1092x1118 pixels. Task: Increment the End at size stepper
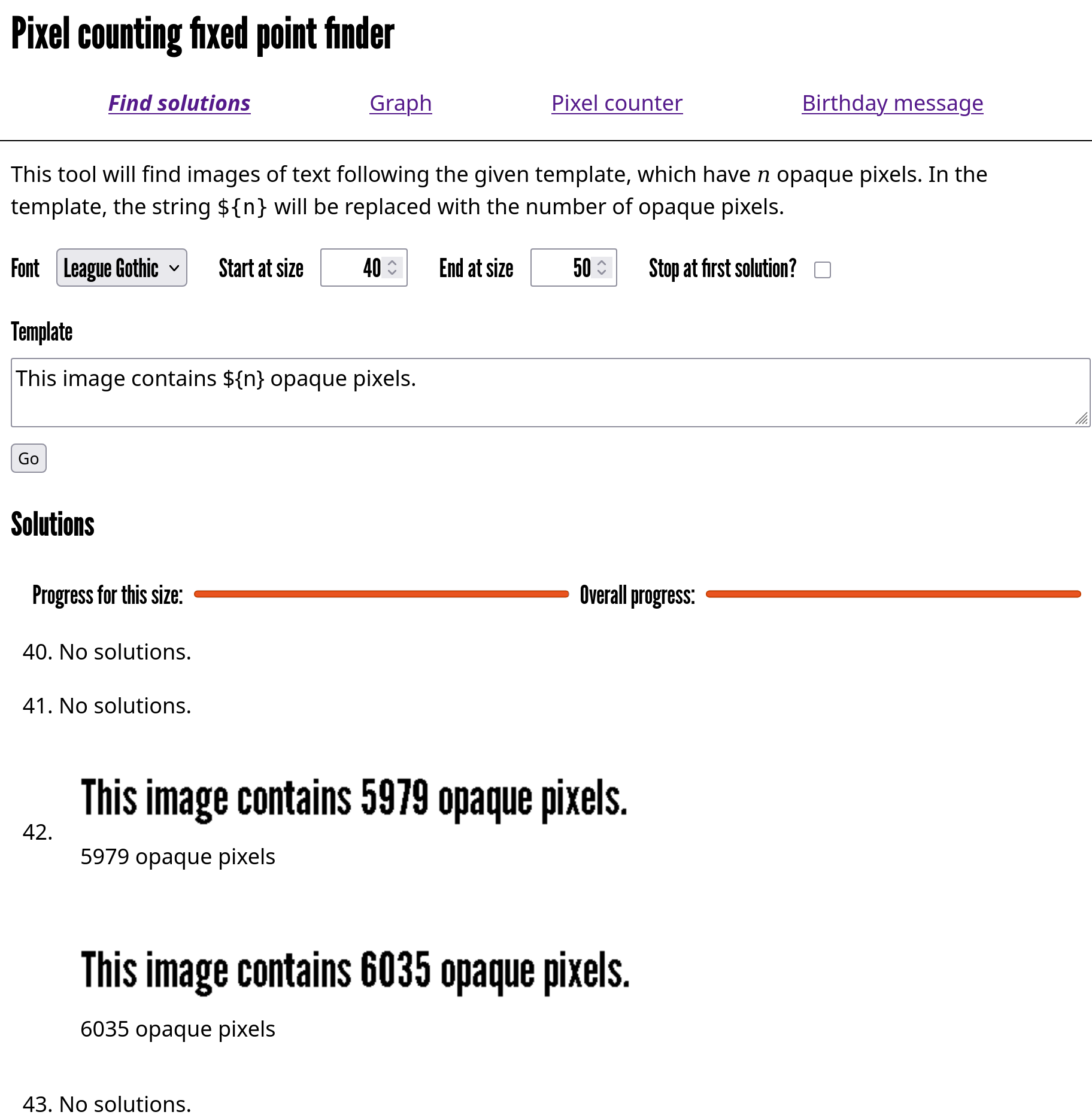tap(602, 262)
